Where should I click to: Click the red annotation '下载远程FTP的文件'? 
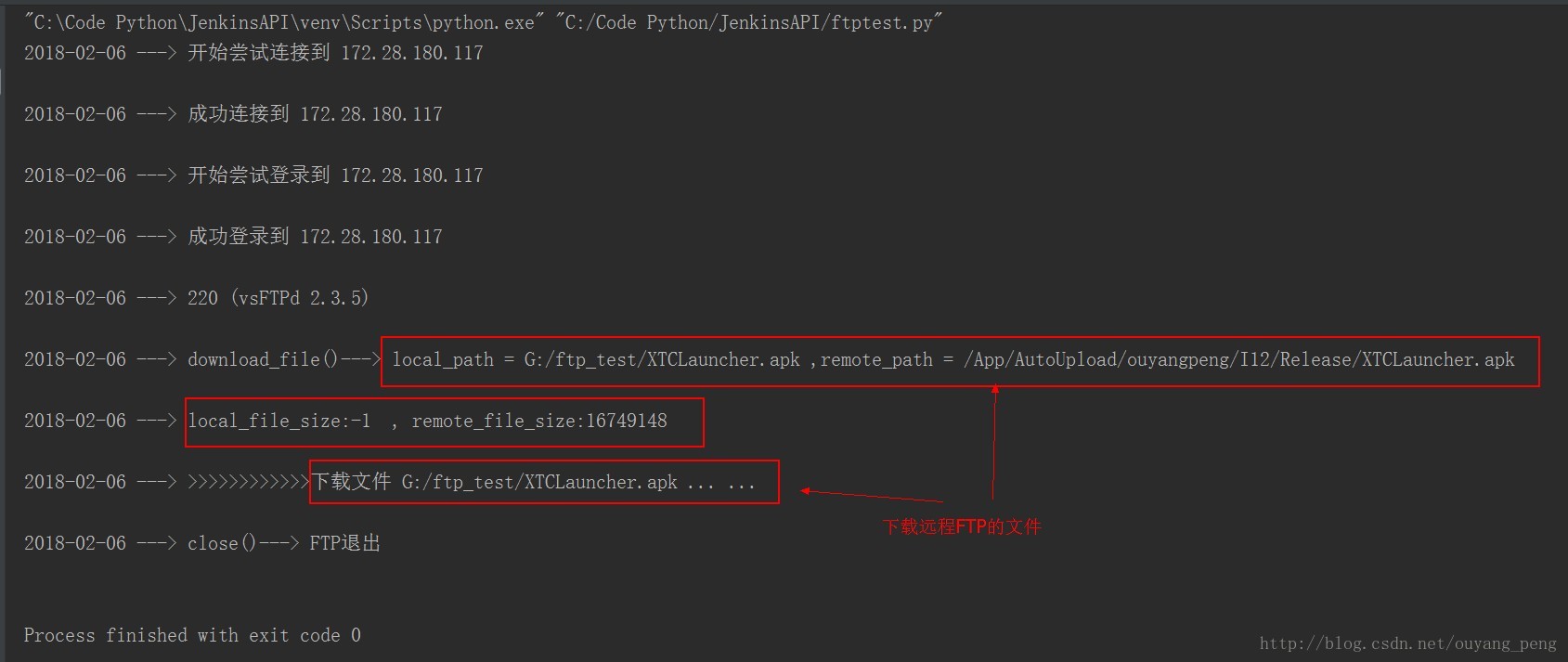pos(961,526)
